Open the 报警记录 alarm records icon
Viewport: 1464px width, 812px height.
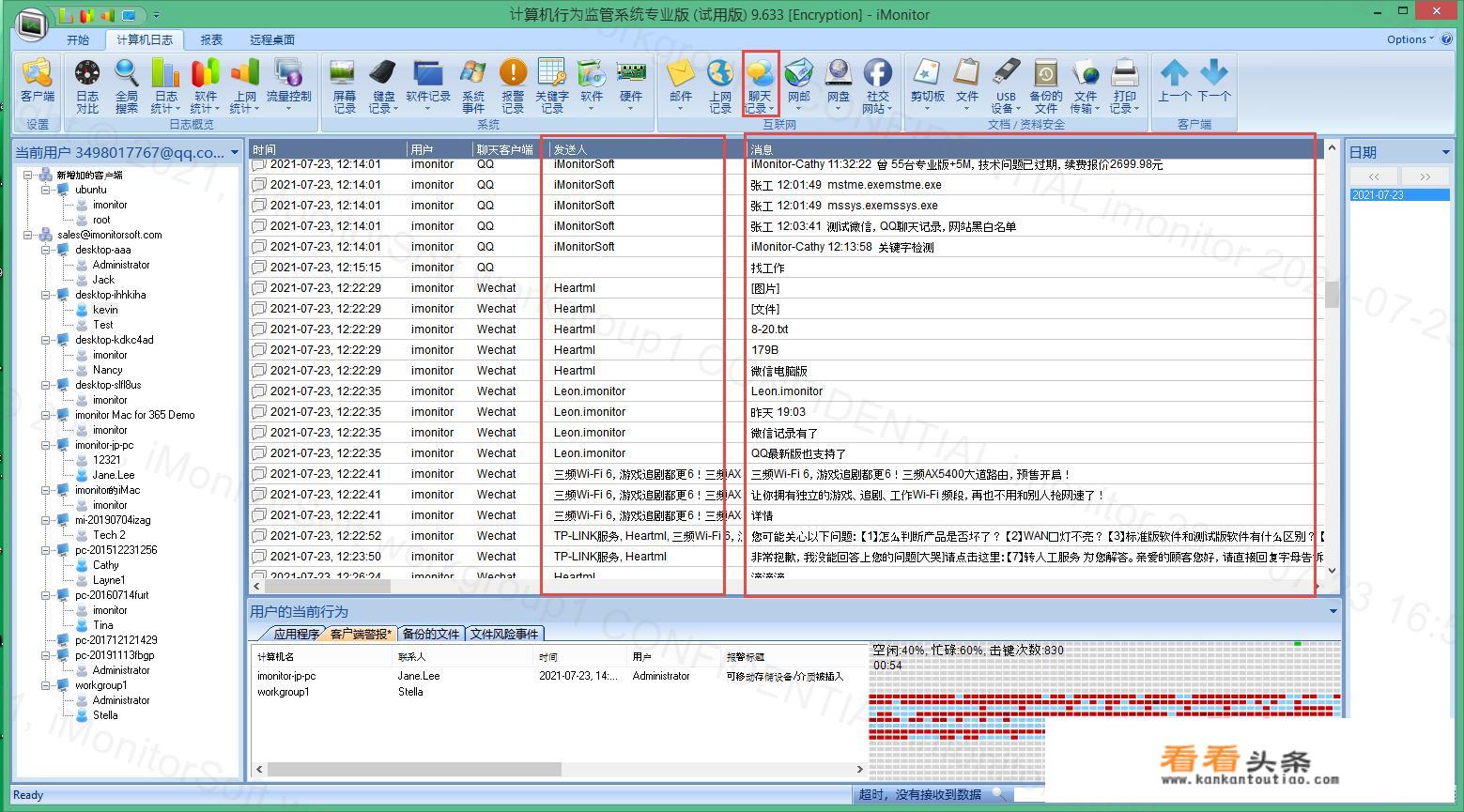tap(513, 85)
